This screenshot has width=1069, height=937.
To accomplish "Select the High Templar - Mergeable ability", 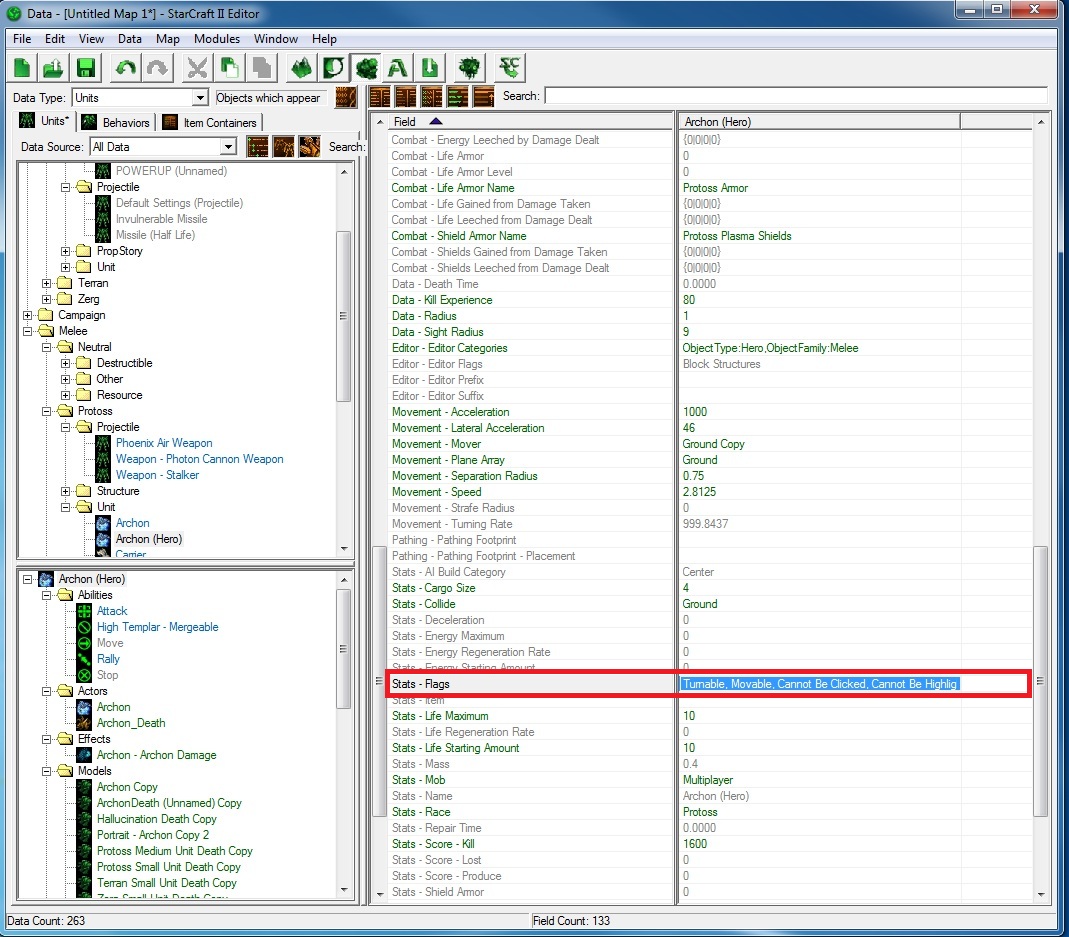I will [x=157, y=627].
